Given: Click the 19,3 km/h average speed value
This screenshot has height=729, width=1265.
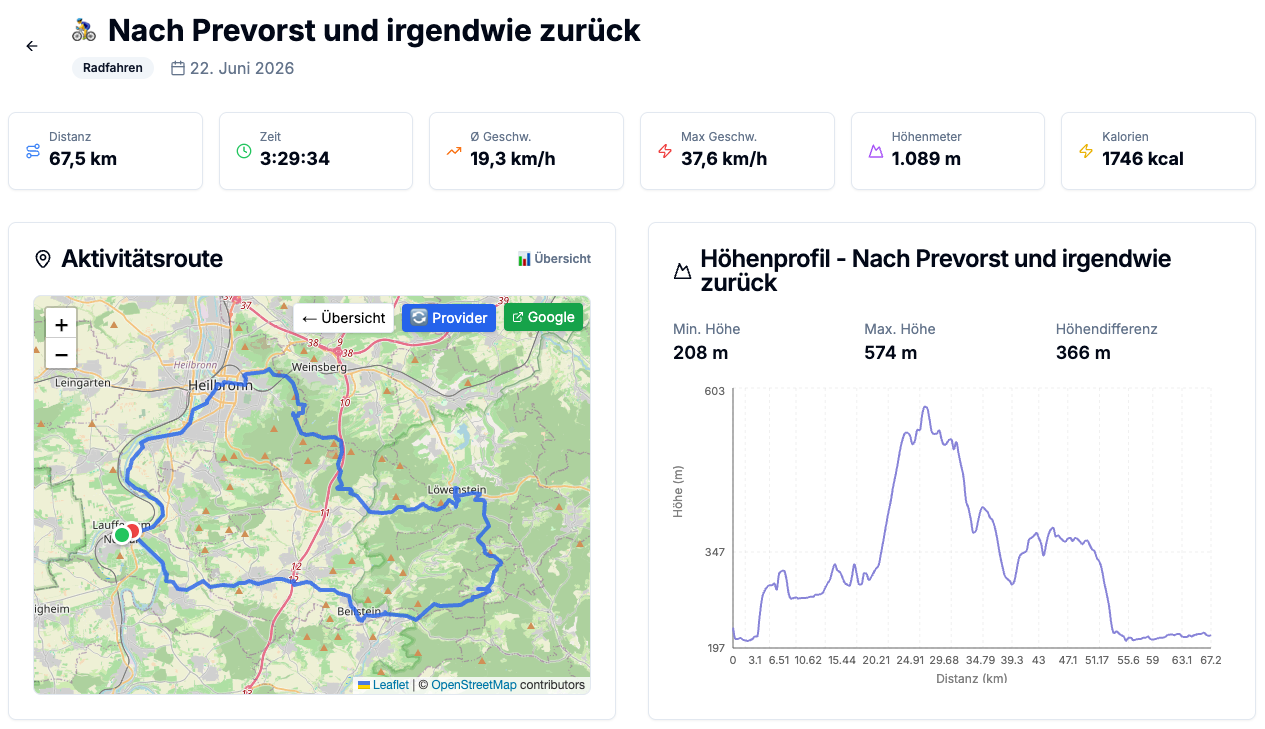Looking at the screenshot, I should [513, 158].
